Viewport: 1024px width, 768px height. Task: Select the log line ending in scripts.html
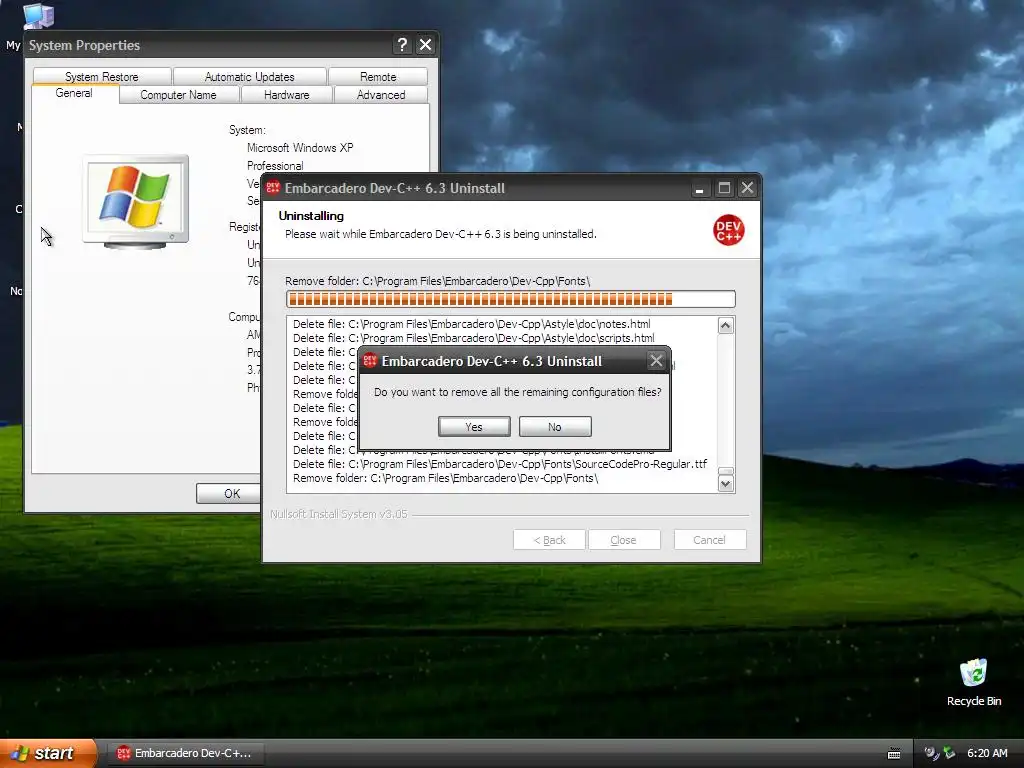(x=473, y=338)
